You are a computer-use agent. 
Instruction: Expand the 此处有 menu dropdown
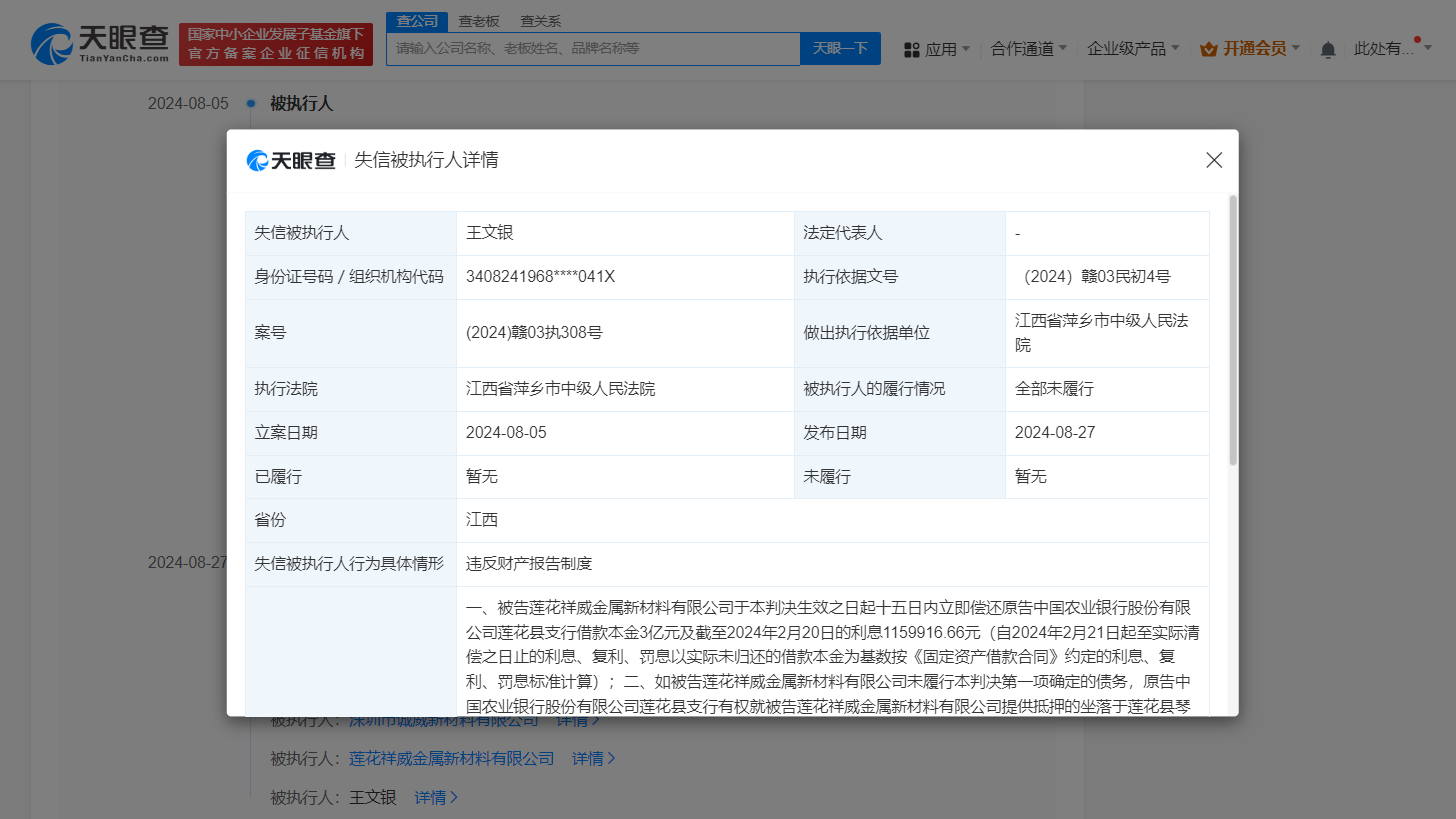(1391, 48)
